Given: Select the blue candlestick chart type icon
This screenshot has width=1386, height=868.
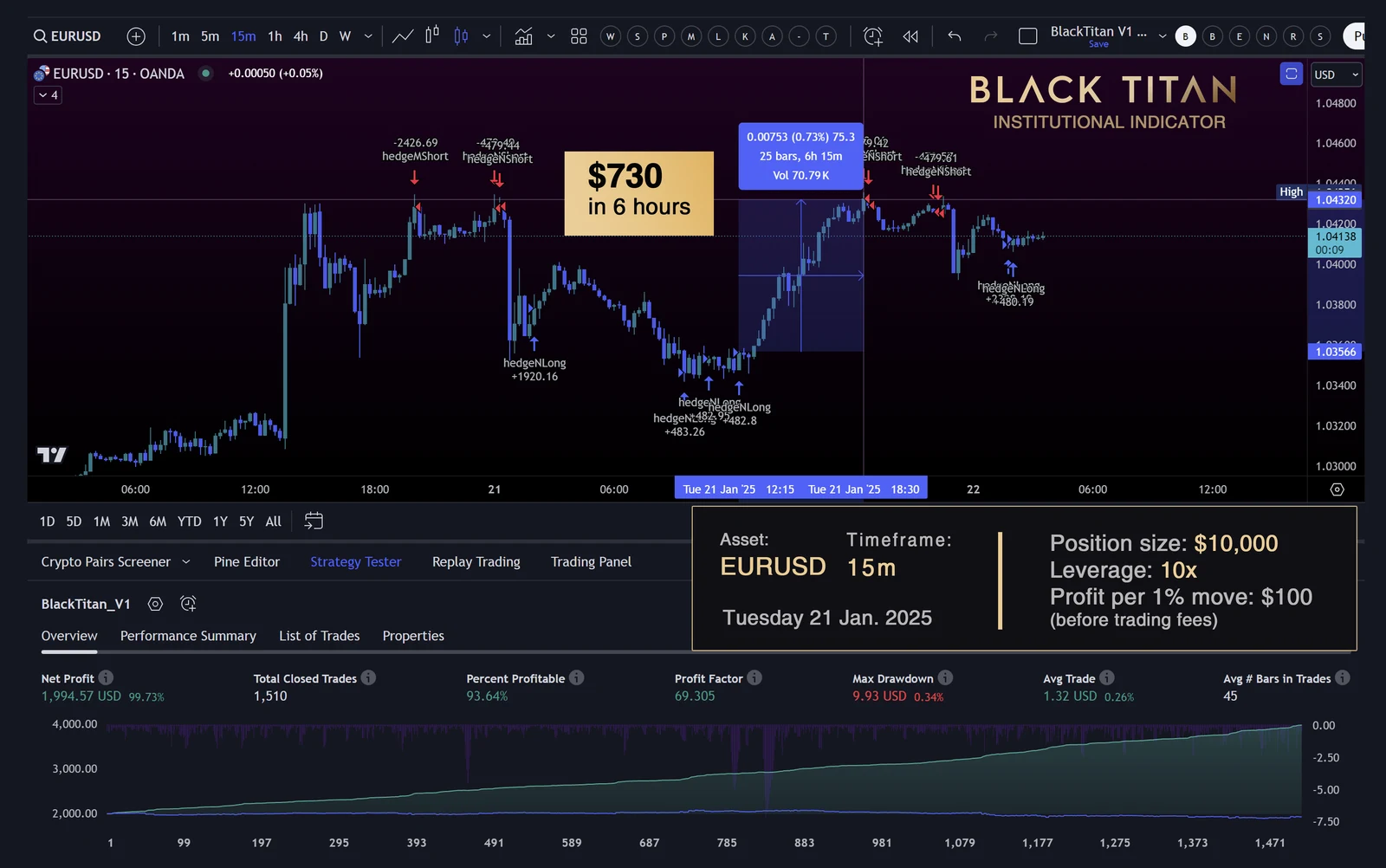Looking at the screenshot, I should point(461,36).
